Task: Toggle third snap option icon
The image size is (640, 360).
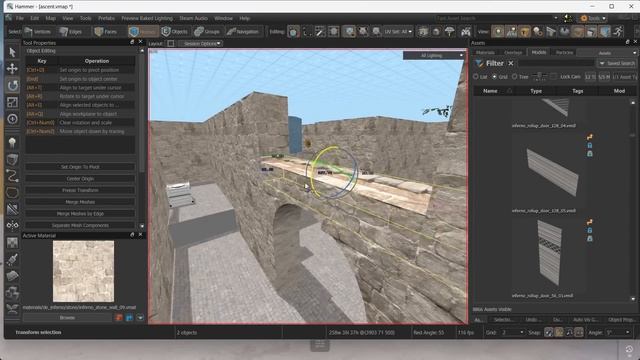Action: (x=569, y=333)
